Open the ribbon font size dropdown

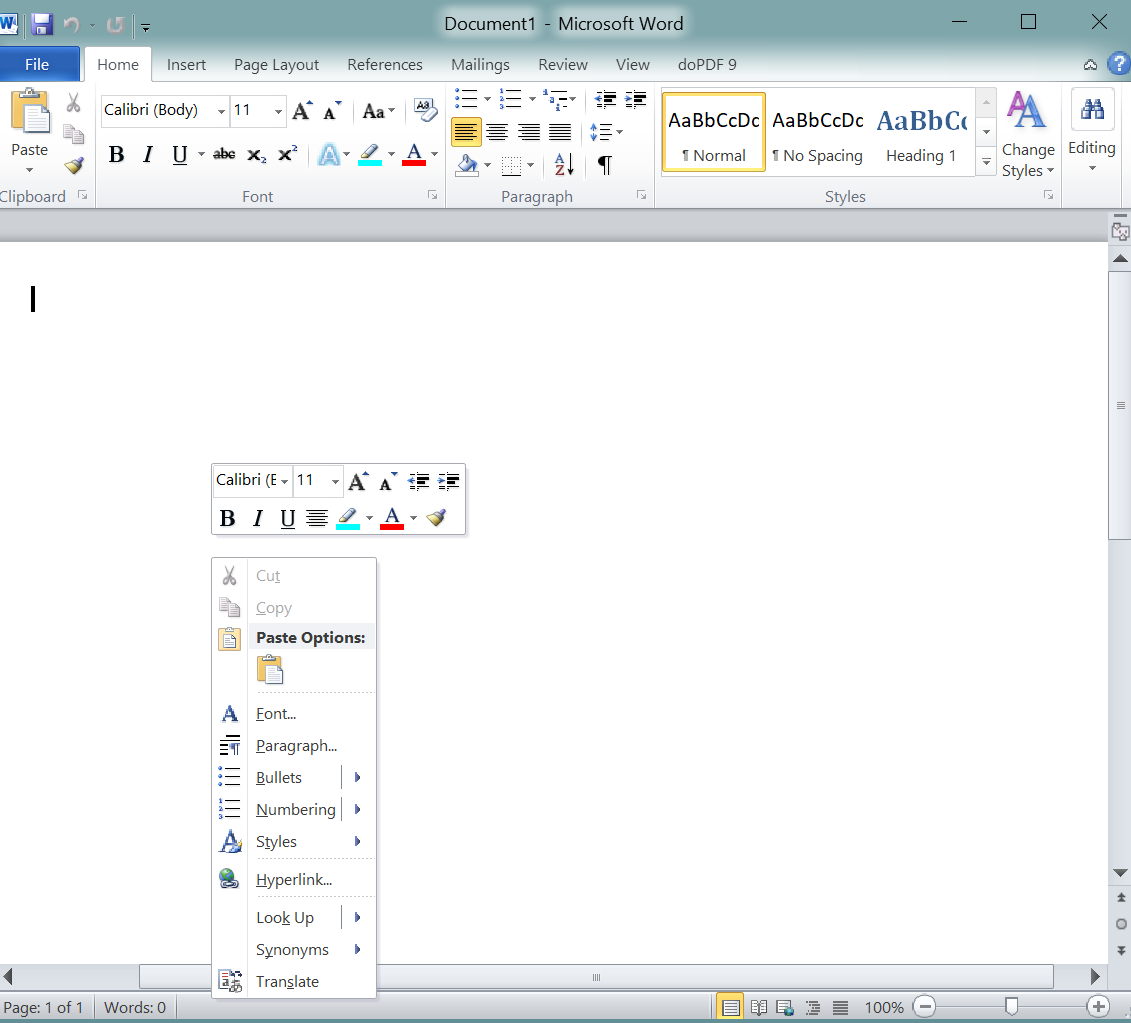coord(278,111)
